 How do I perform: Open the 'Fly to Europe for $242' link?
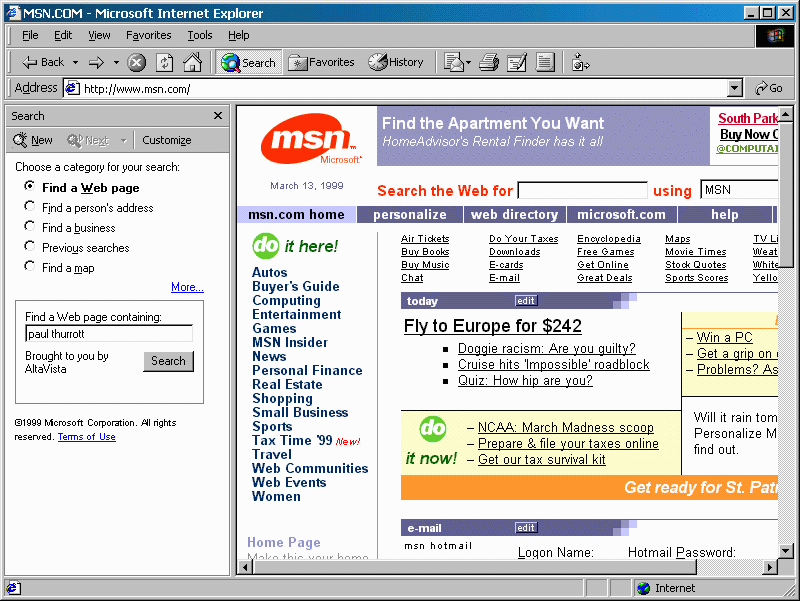tap(492, 326)
